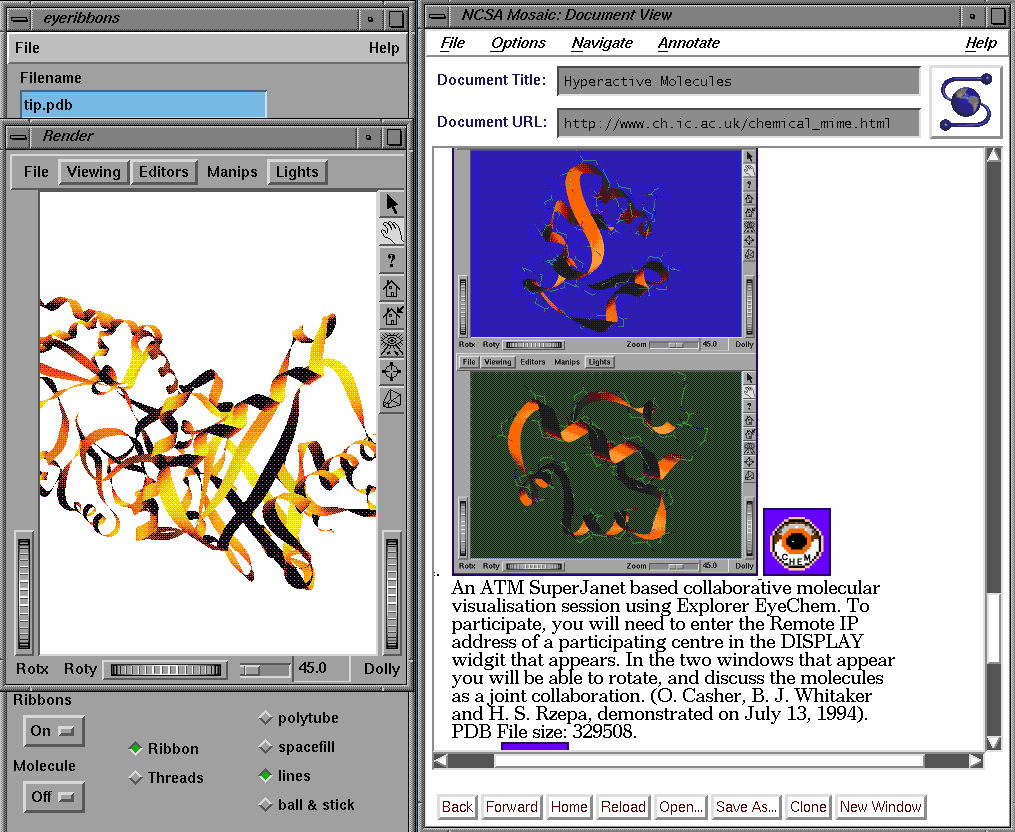
Task: Reset view with the house home icon
Action: coord(392,288)
